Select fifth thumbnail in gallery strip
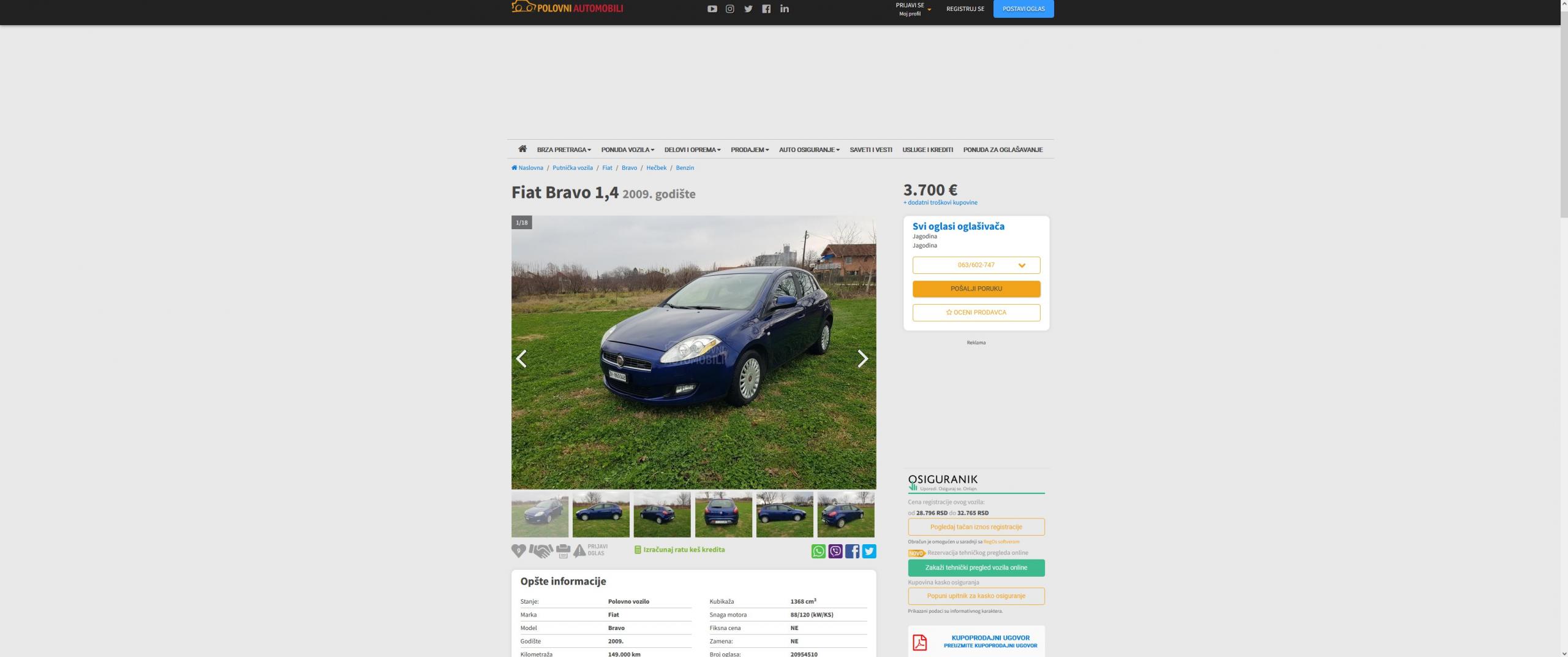The width and height of the screenshot is (1568, 657). (x=785, y=514)
